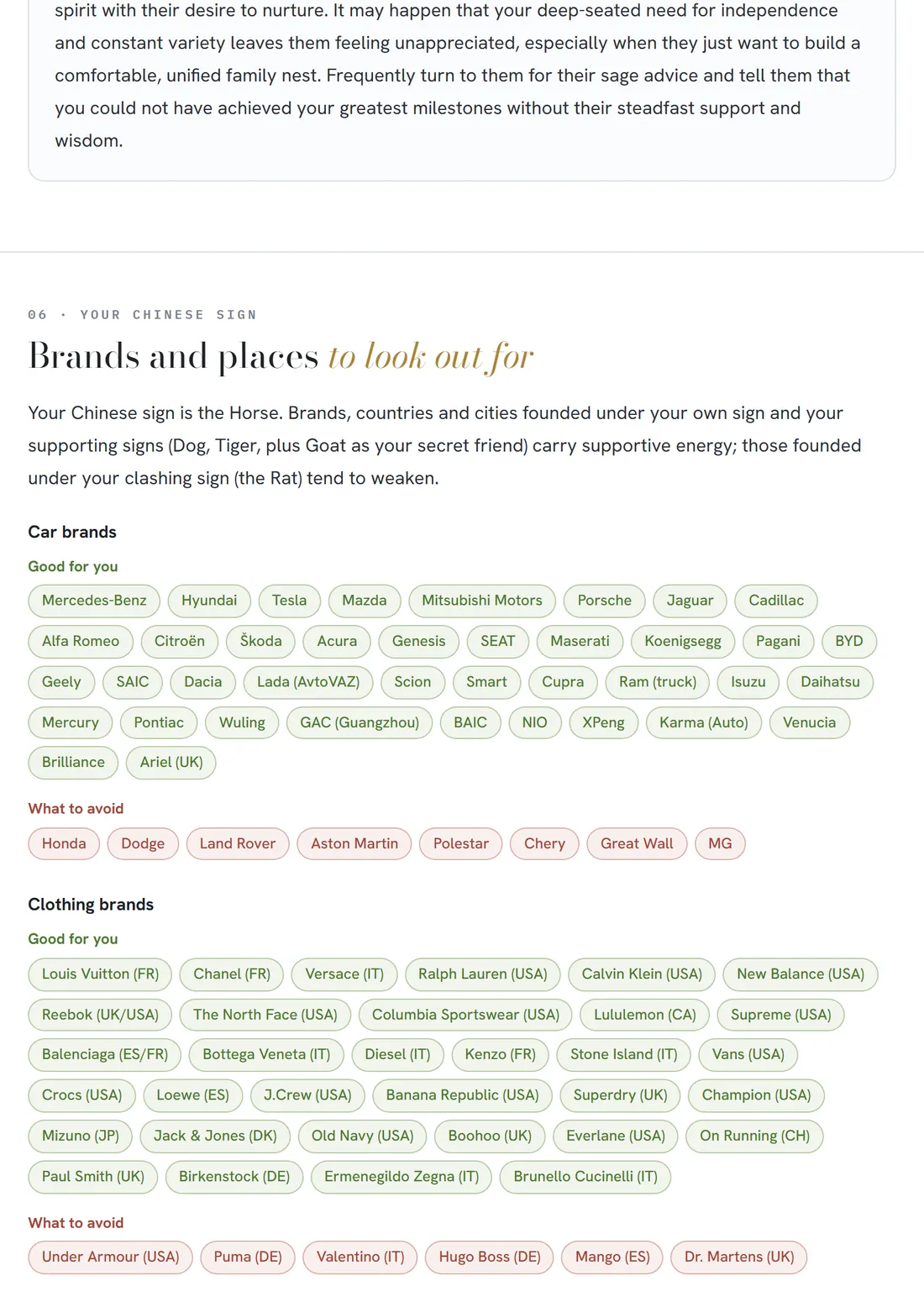Click the XPeng brand tag

coord(603,722)
